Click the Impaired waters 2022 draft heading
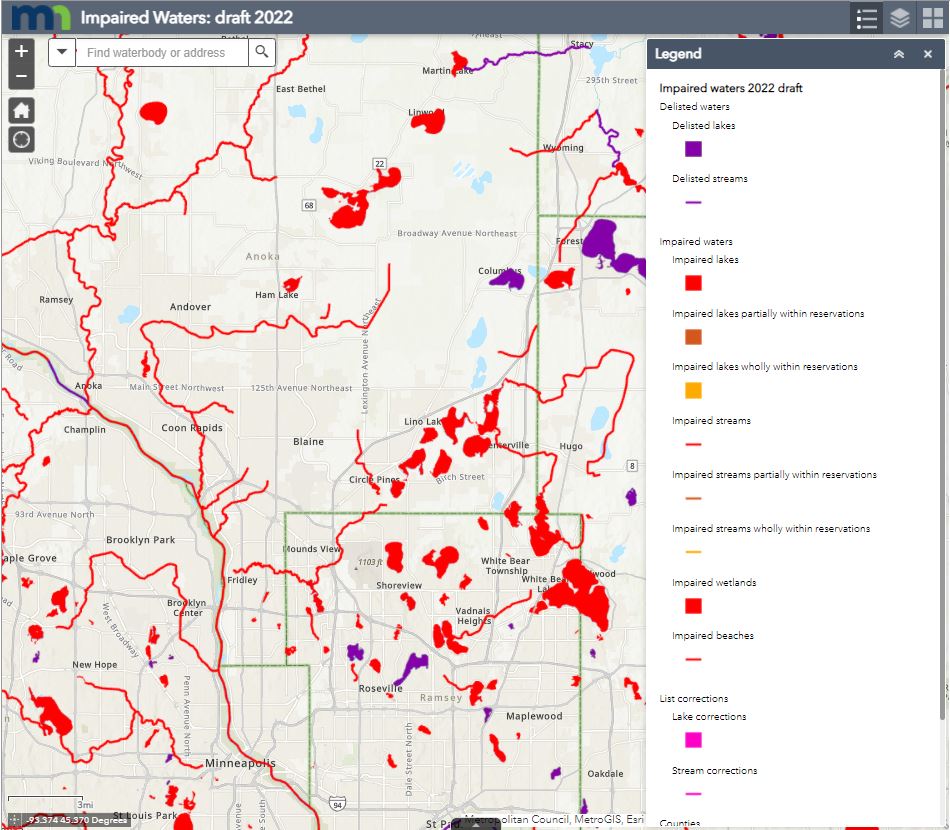Image resolution: width=950 pixels, height=830 pixels. coord(731,88)
